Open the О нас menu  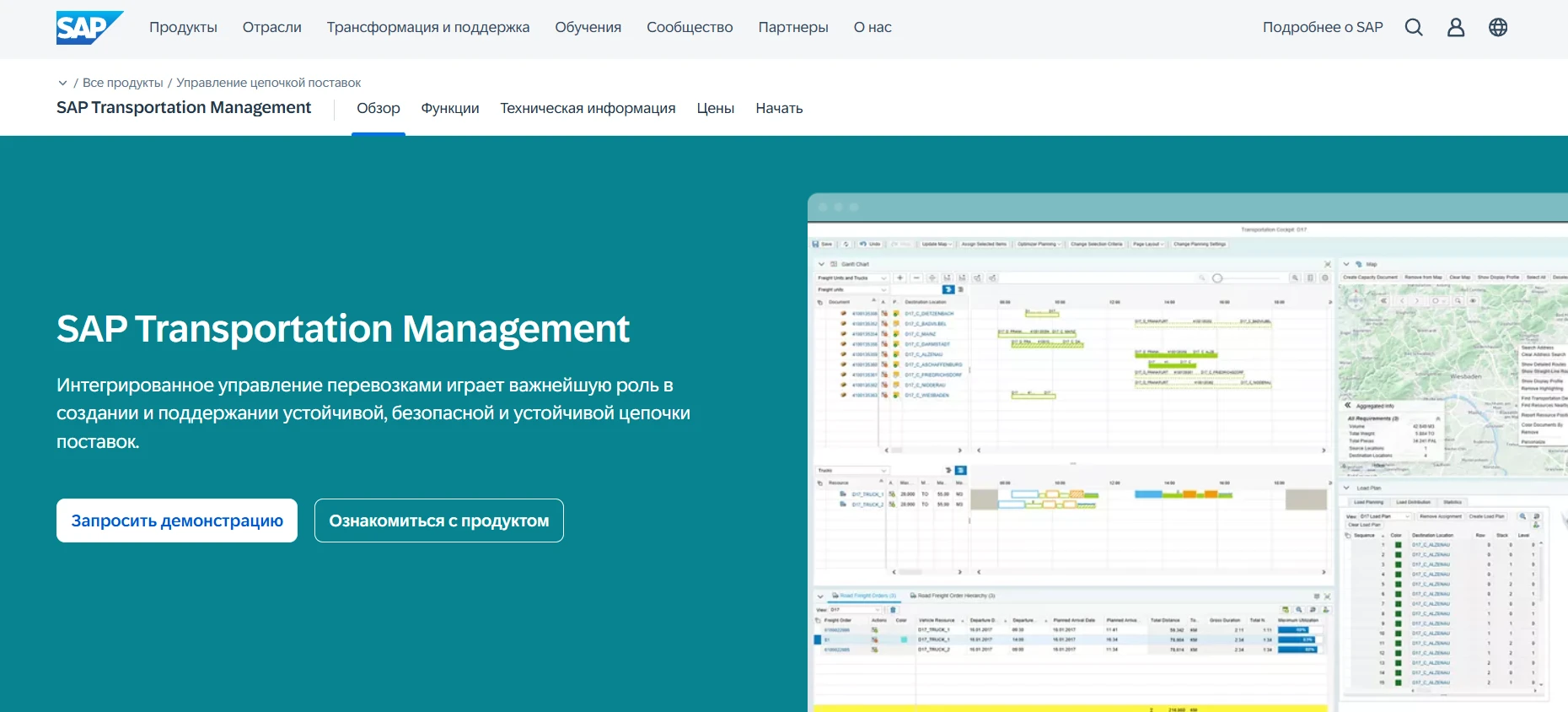pyautogui.click(x=873, y=27)
